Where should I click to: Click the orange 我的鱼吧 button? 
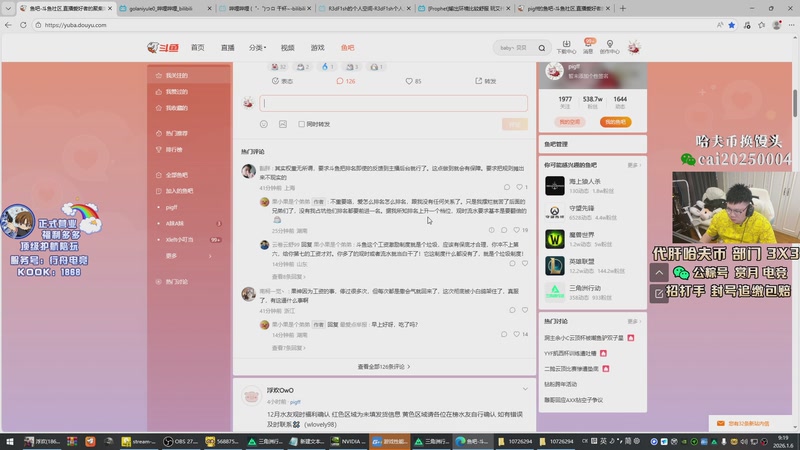(615, 122)
